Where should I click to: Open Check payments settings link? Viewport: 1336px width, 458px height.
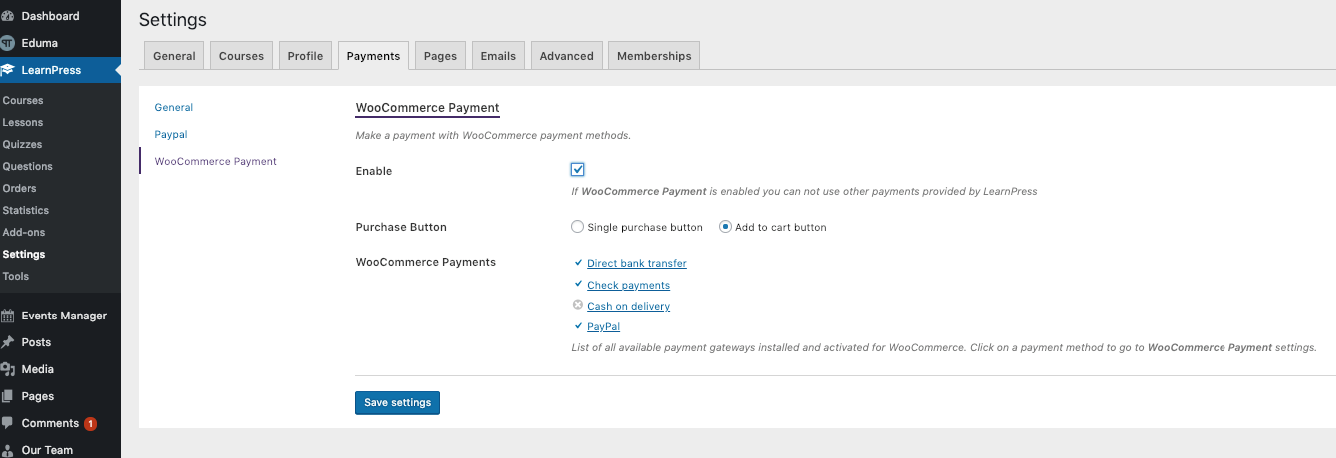click(x=628, y=286)
